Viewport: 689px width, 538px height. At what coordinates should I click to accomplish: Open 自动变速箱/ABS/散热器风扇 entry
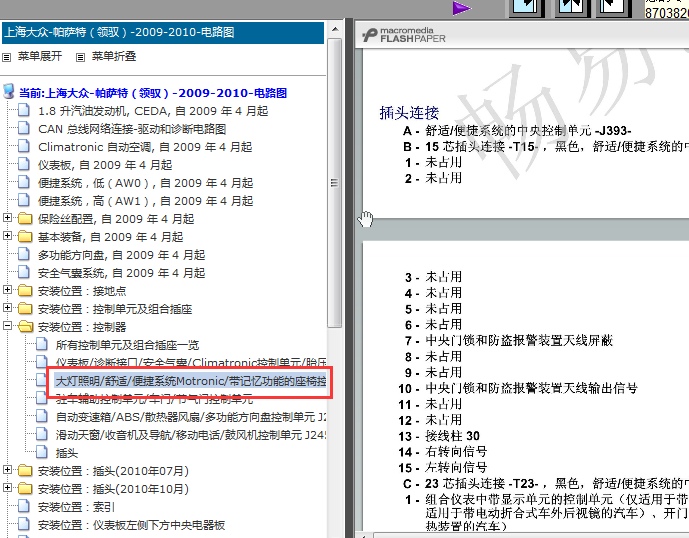tap(191, 417)
